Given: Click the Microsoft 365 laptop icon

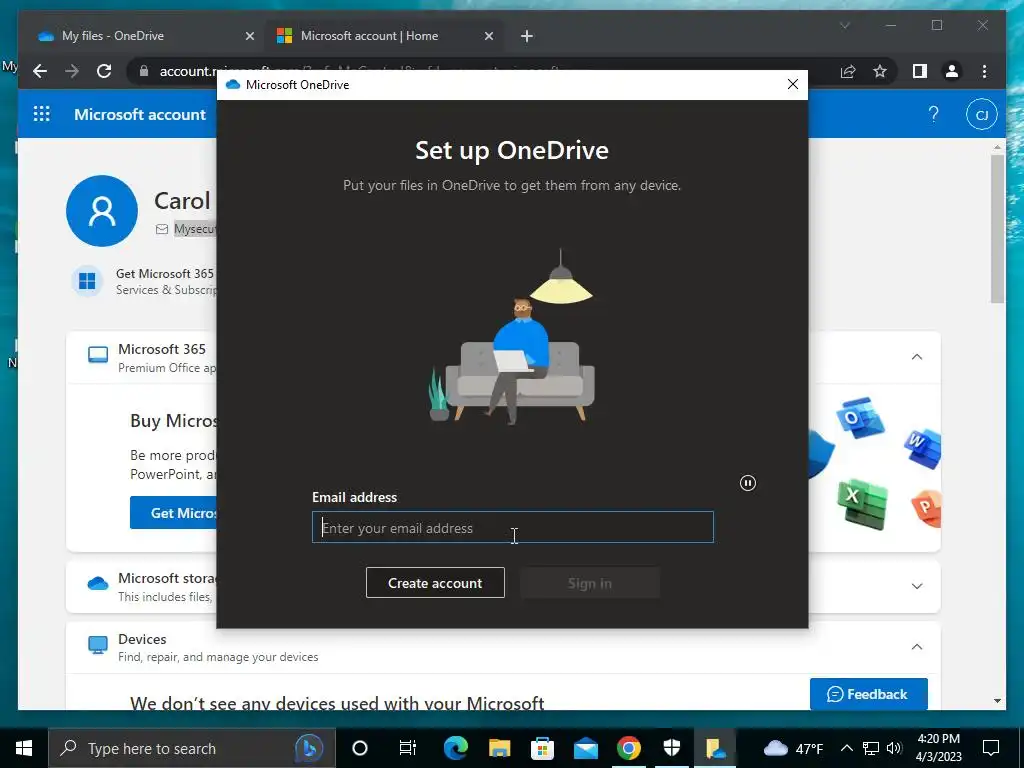Looking at the screenshot, I should 98,355.
